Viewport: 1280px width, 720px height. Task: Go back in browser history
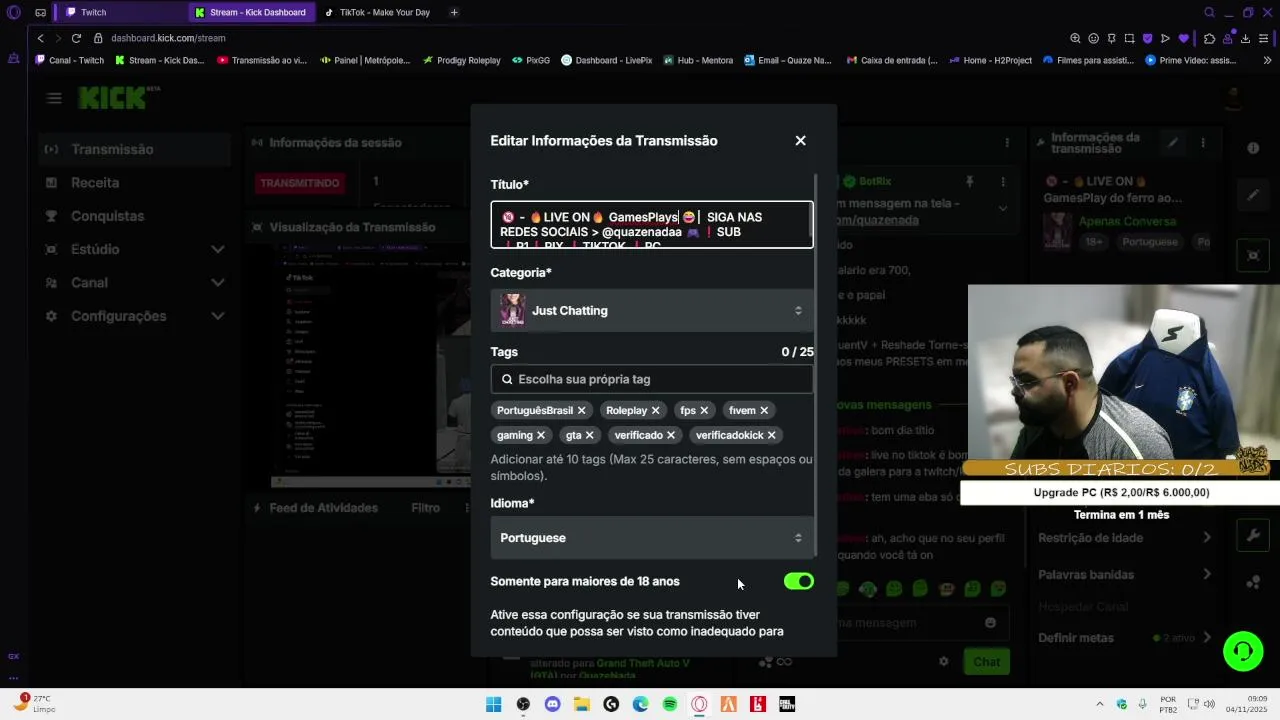(x=40, y=38)
